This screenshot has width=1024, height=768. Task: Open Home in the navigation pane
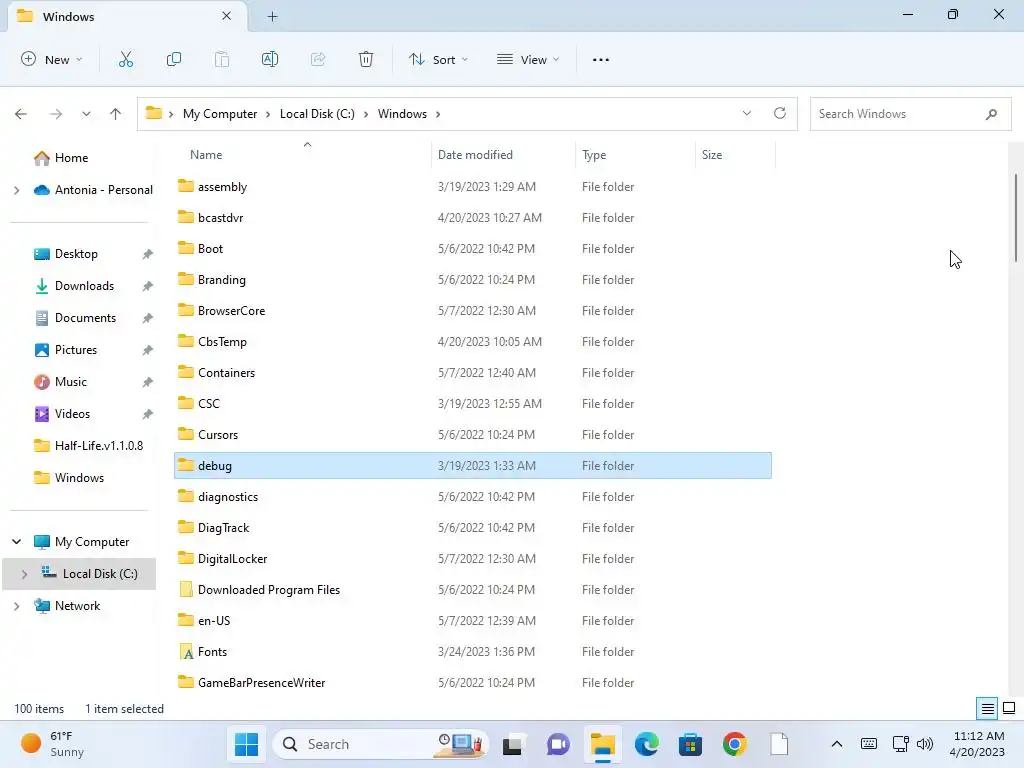71,157
